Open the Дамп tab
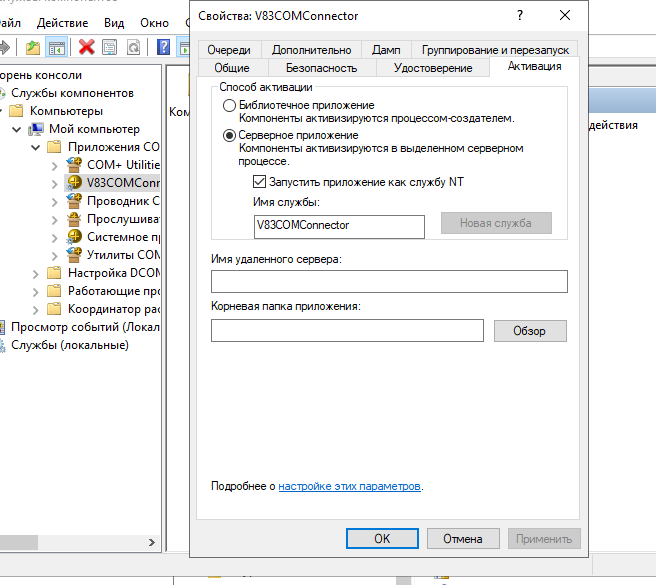The width and height of the screenshot is (656, 585). point(386,50)
